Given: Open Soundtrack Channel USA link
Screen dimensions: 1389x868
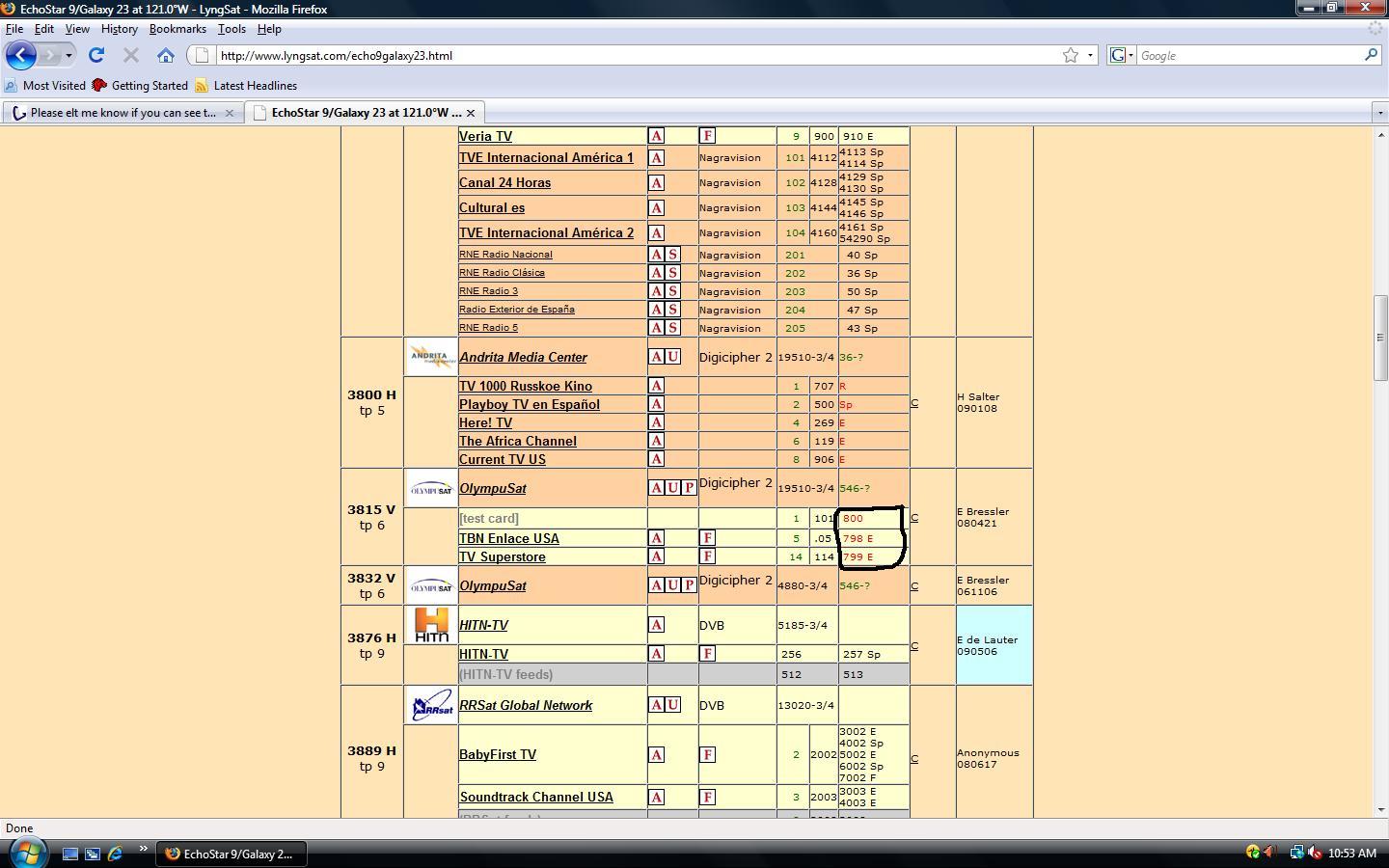Looking at the screenshot, I should pyautogui.click(x=536, y=797).
